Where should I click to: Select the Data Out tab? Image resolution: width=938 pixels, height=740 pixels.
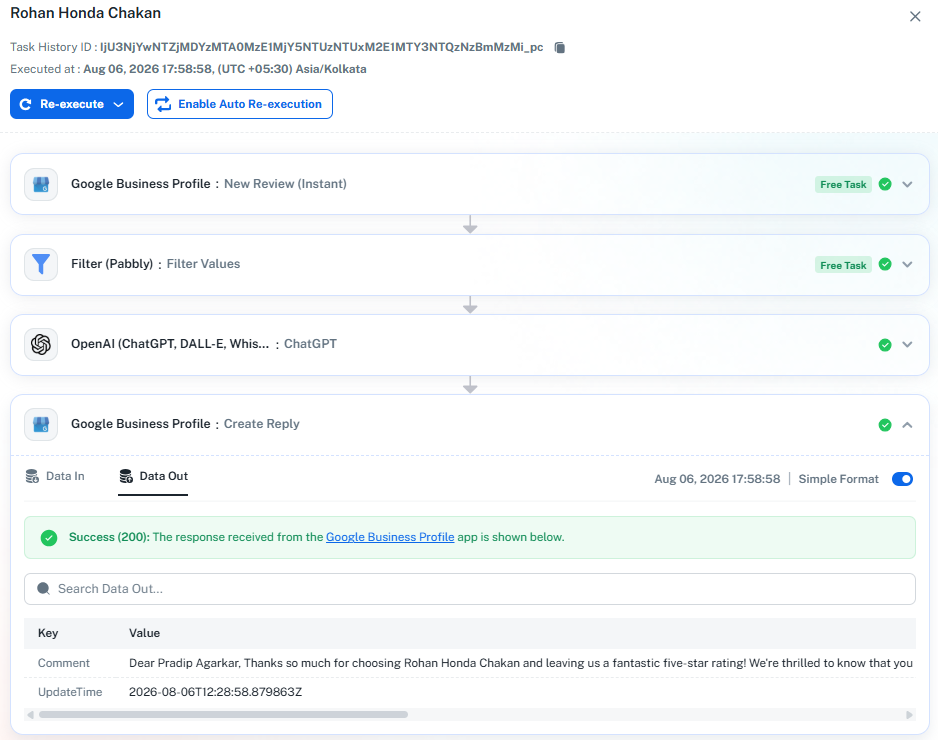(153, 476)
